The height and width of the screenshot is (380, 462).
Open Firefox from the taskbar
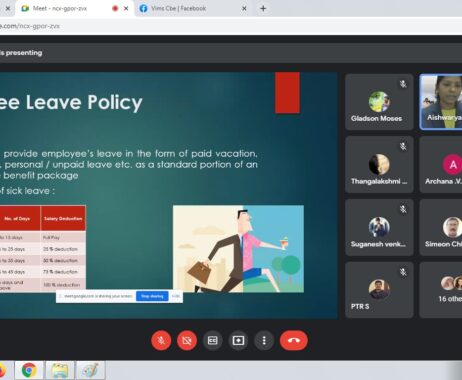click(x=3, y=370)
